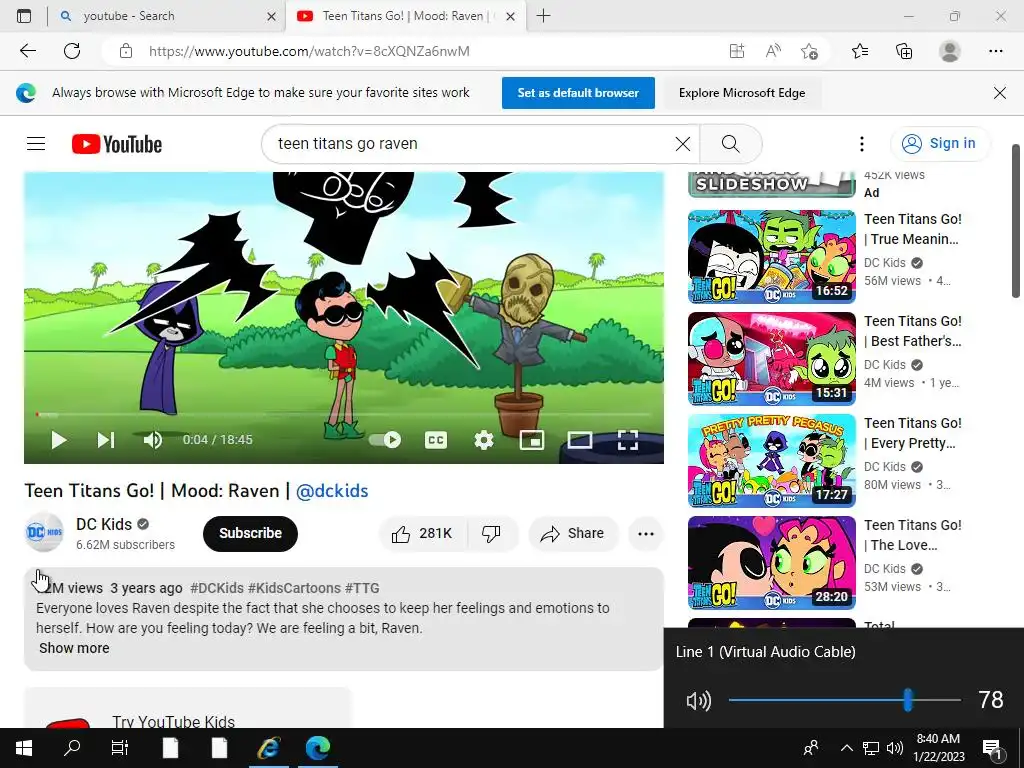Select the Teen Titans Go! browser tab

coord(405,16)
